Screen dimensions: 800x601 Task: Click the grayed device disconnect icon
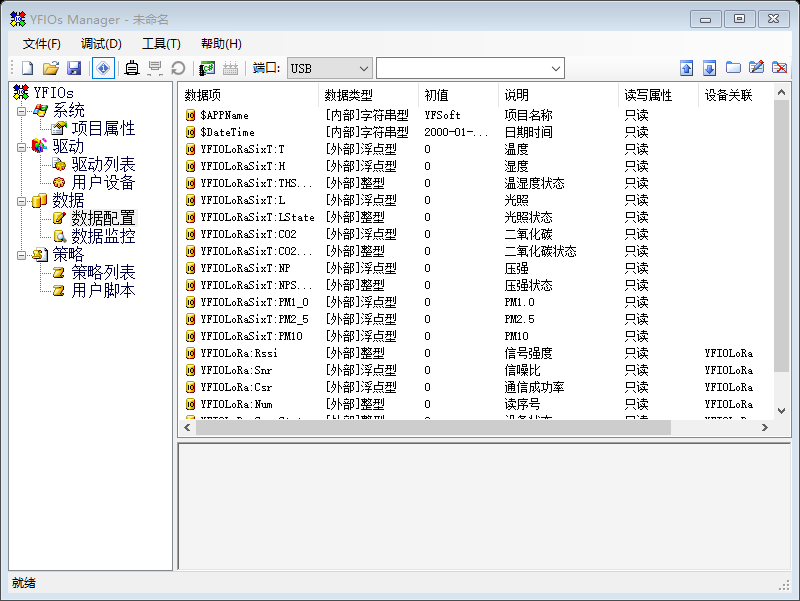[155, 68]
